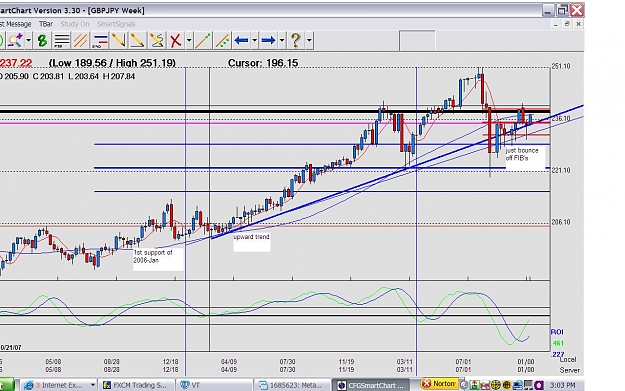Open the TBar menu
The height and width of the screenshot is (391, 625).
coord(46,24)
